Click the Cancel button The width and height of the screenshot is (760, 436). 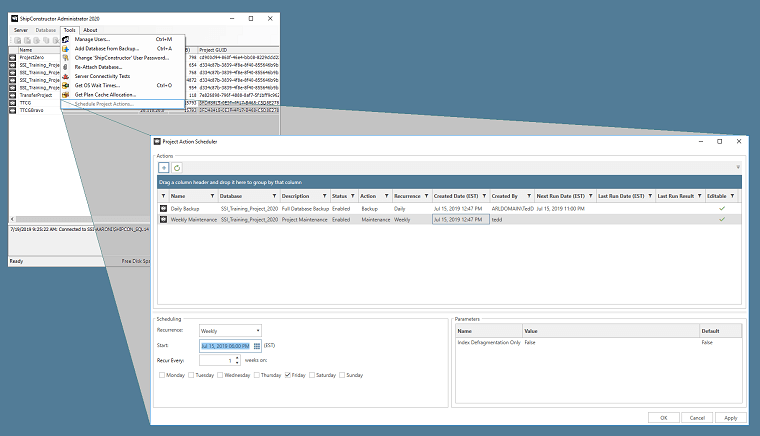coord(697,418)
